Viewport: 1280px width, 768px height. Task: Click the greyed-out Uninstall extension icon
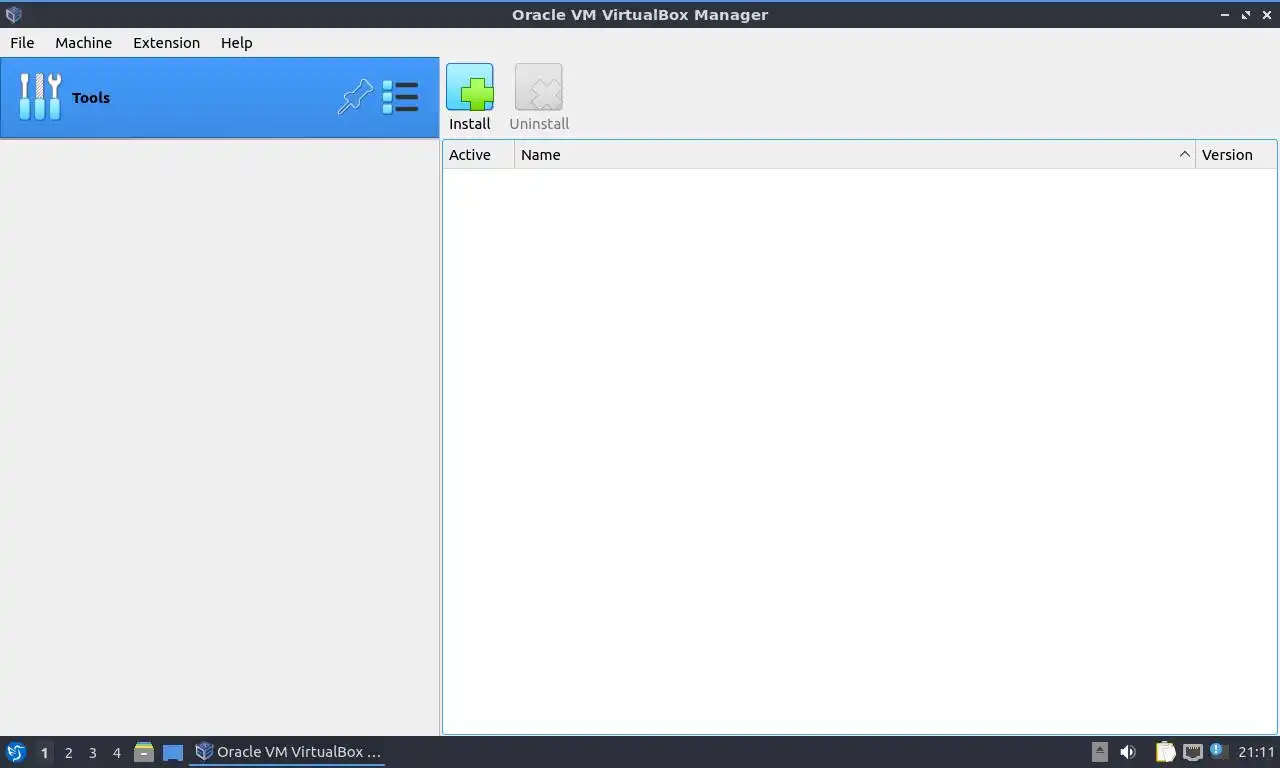coord(539,87)
